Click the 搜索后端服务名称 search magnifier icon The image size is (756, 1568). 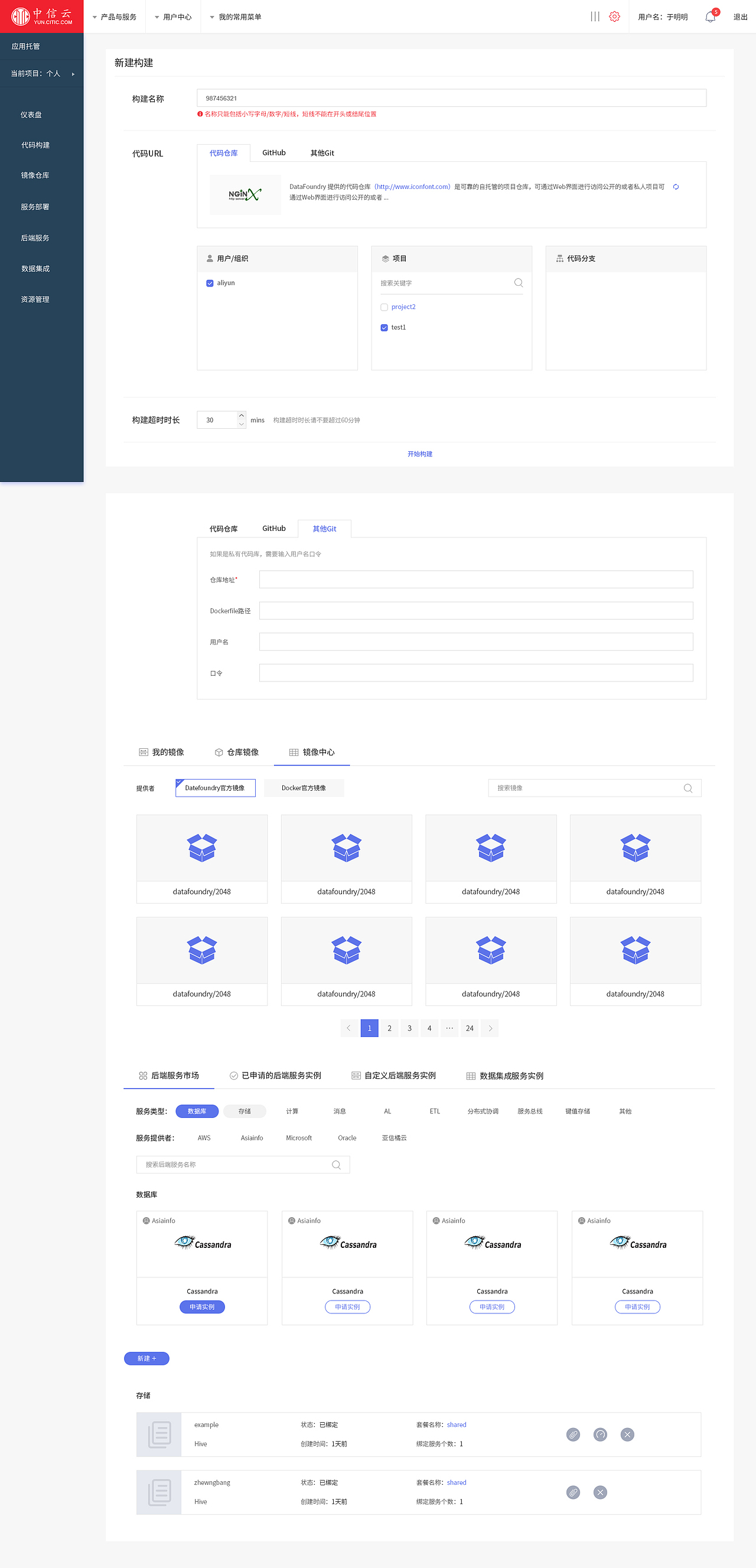tap(336, 1165)
